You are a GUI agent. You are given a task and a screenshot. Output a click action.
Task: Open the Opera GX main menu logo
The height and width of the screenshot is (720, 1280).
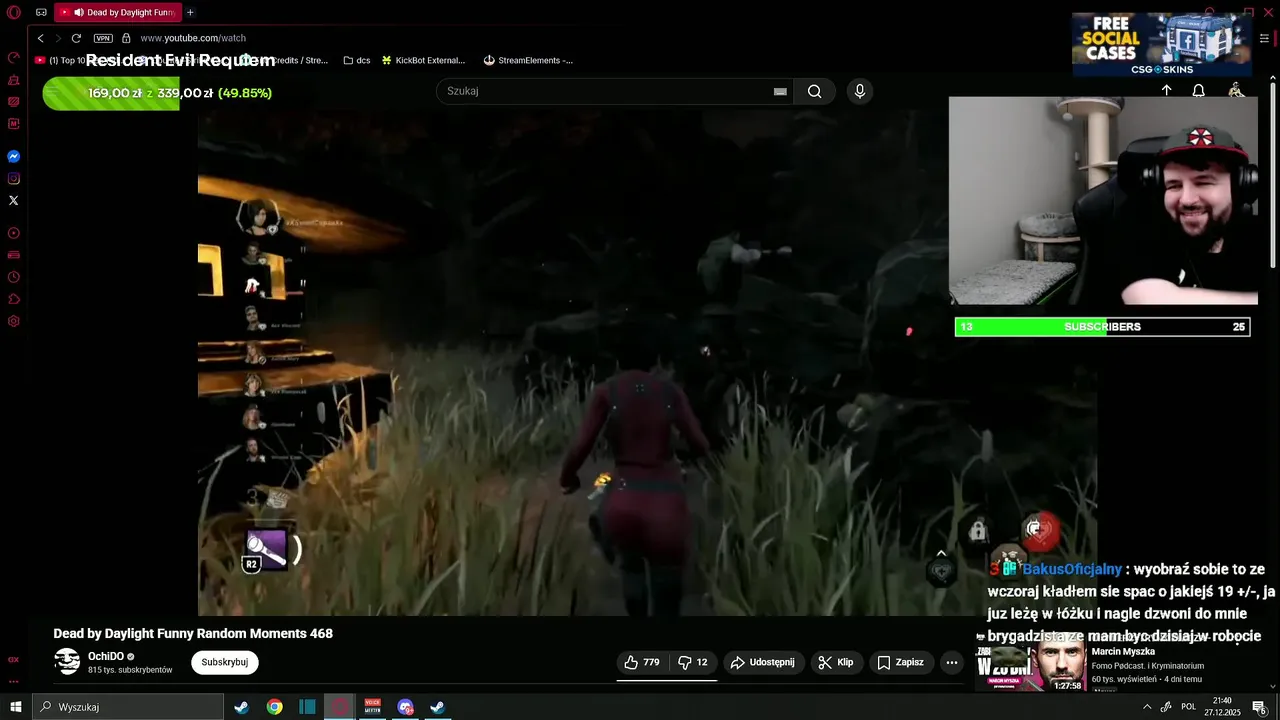[x=14, y=12]
